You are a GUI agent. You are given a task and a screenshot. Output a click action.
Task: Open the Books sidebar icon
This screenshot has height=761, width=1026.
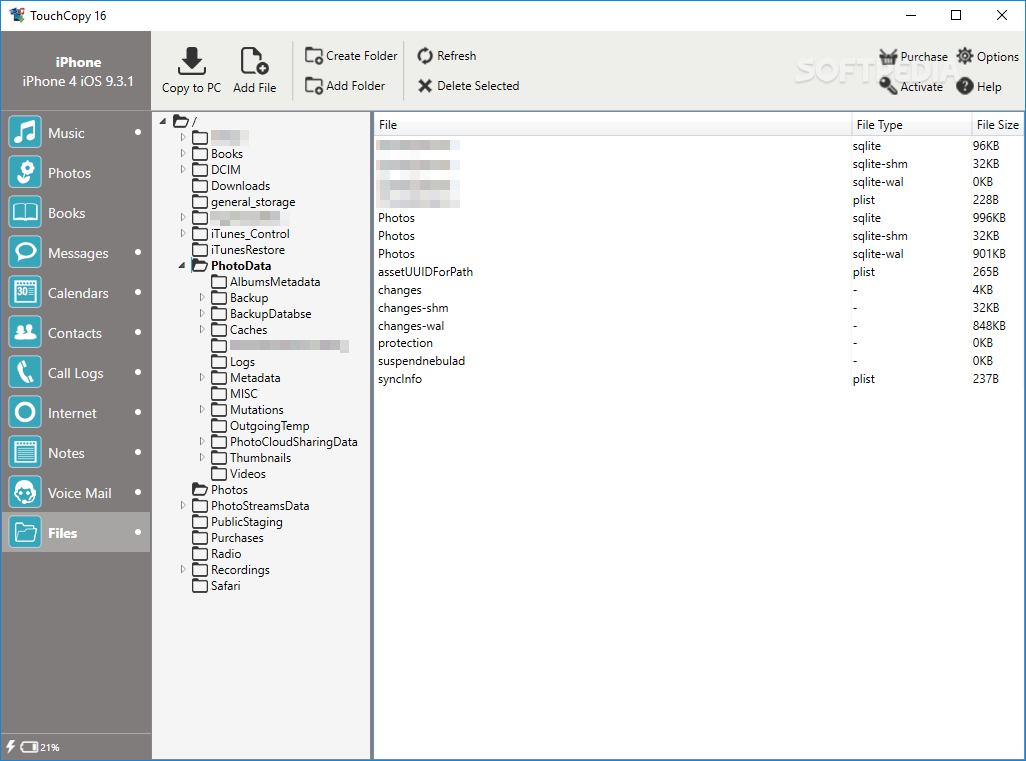tap(25, 212)
